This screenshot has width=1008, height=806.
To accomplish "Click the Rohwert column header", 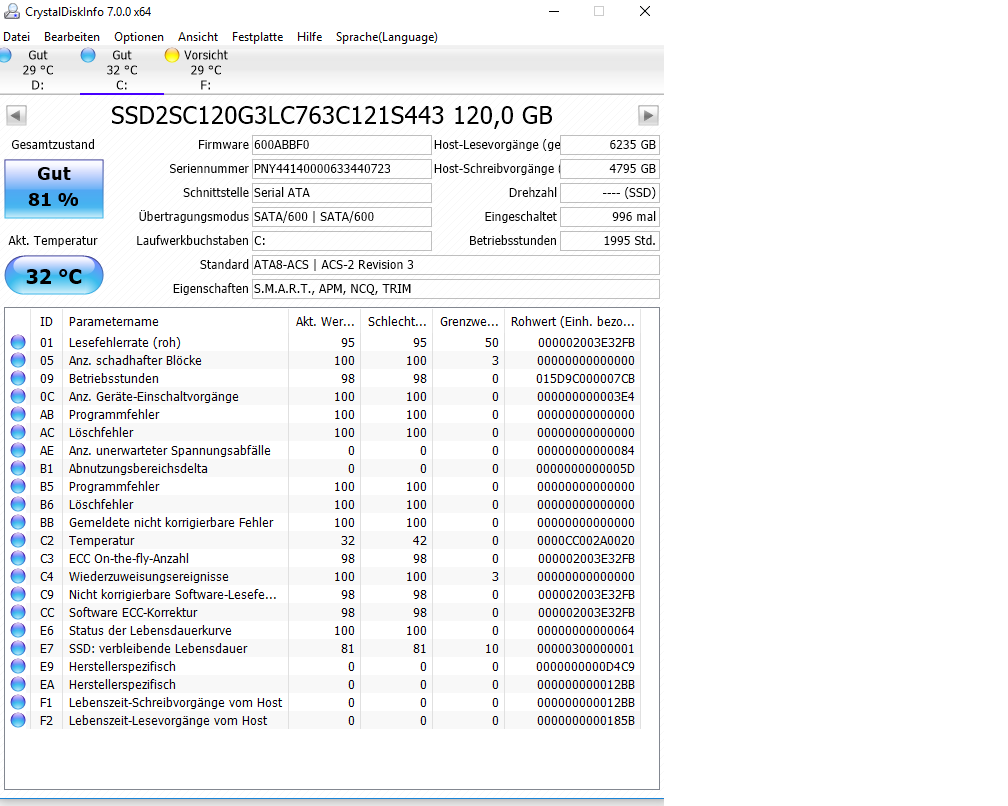I will [x=572, y=321].
